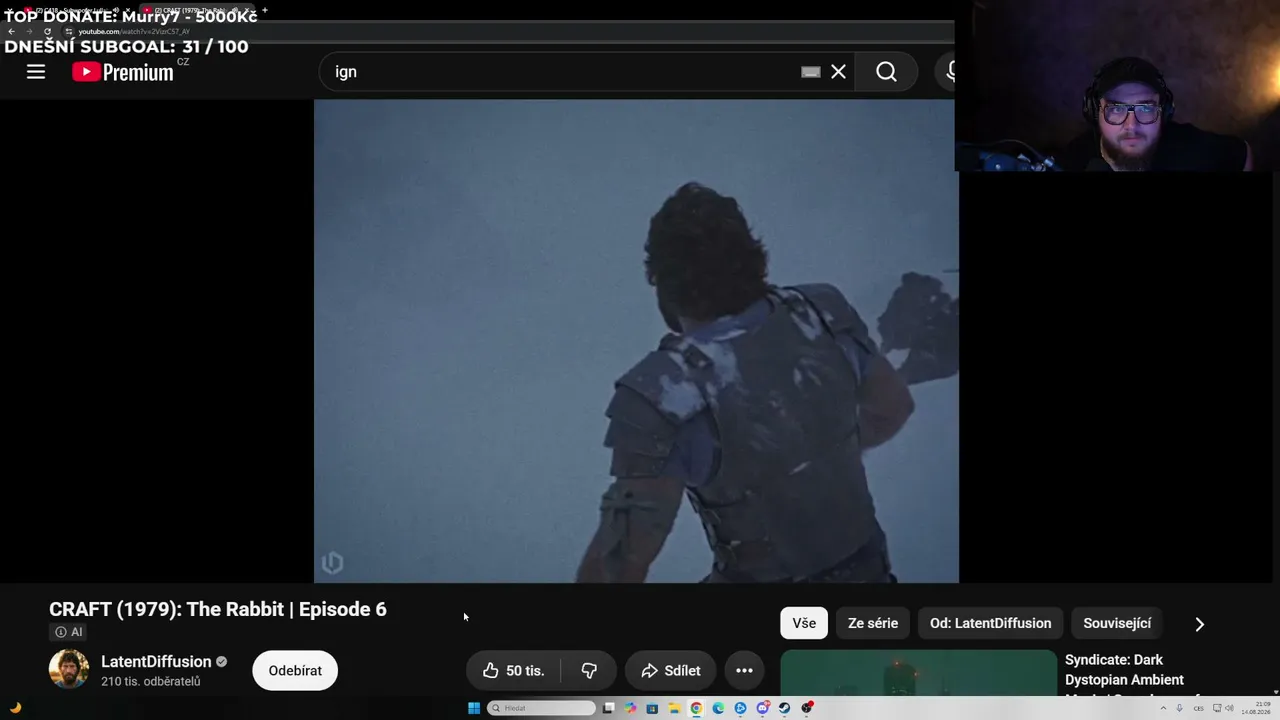The width and height of the screenshot is (1280, 720).
Task: Show more filter chips with right chevron
Action: tap(1199, 624)
